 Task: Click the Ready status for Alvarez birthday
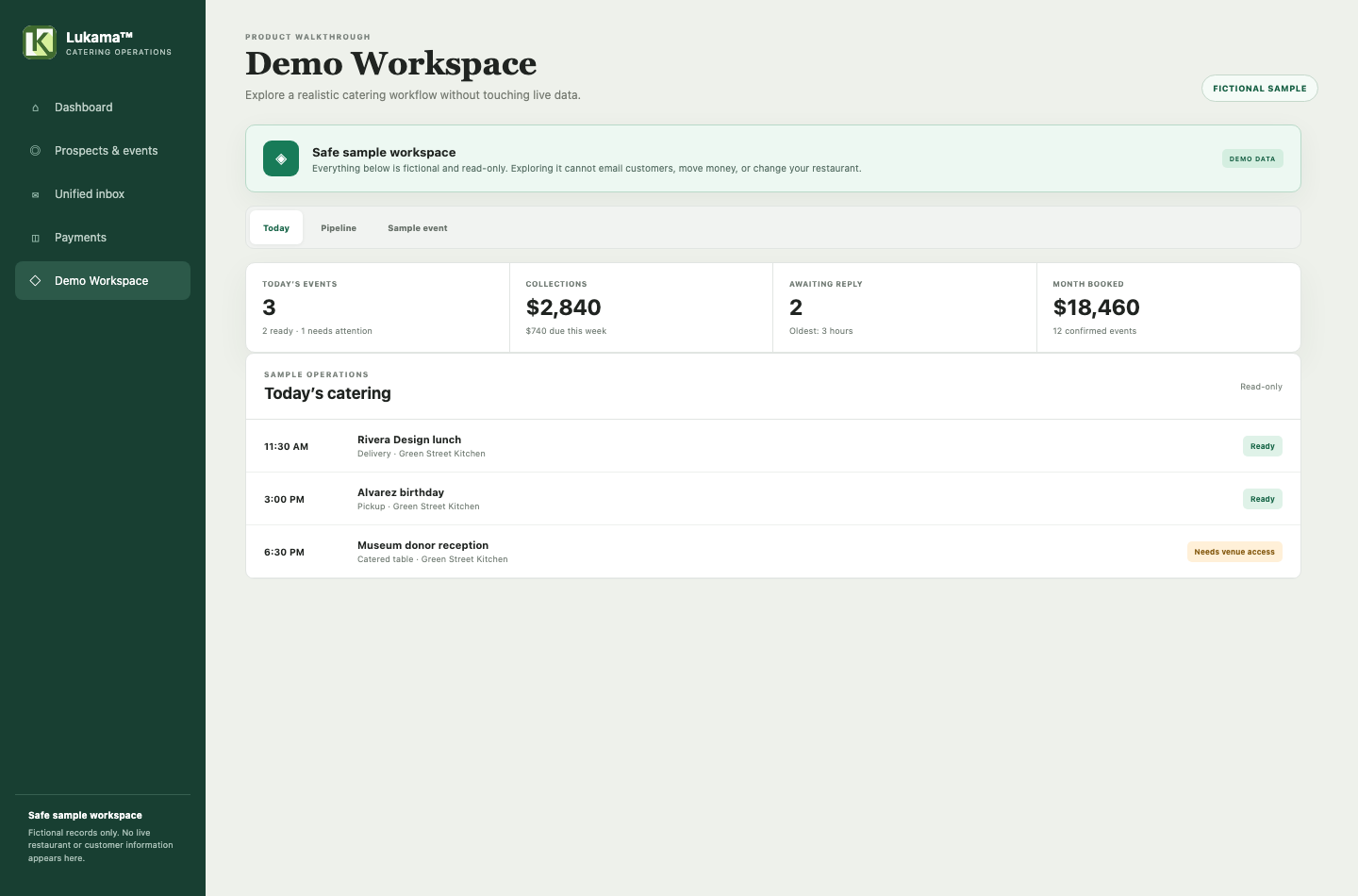coord(1263,499)
